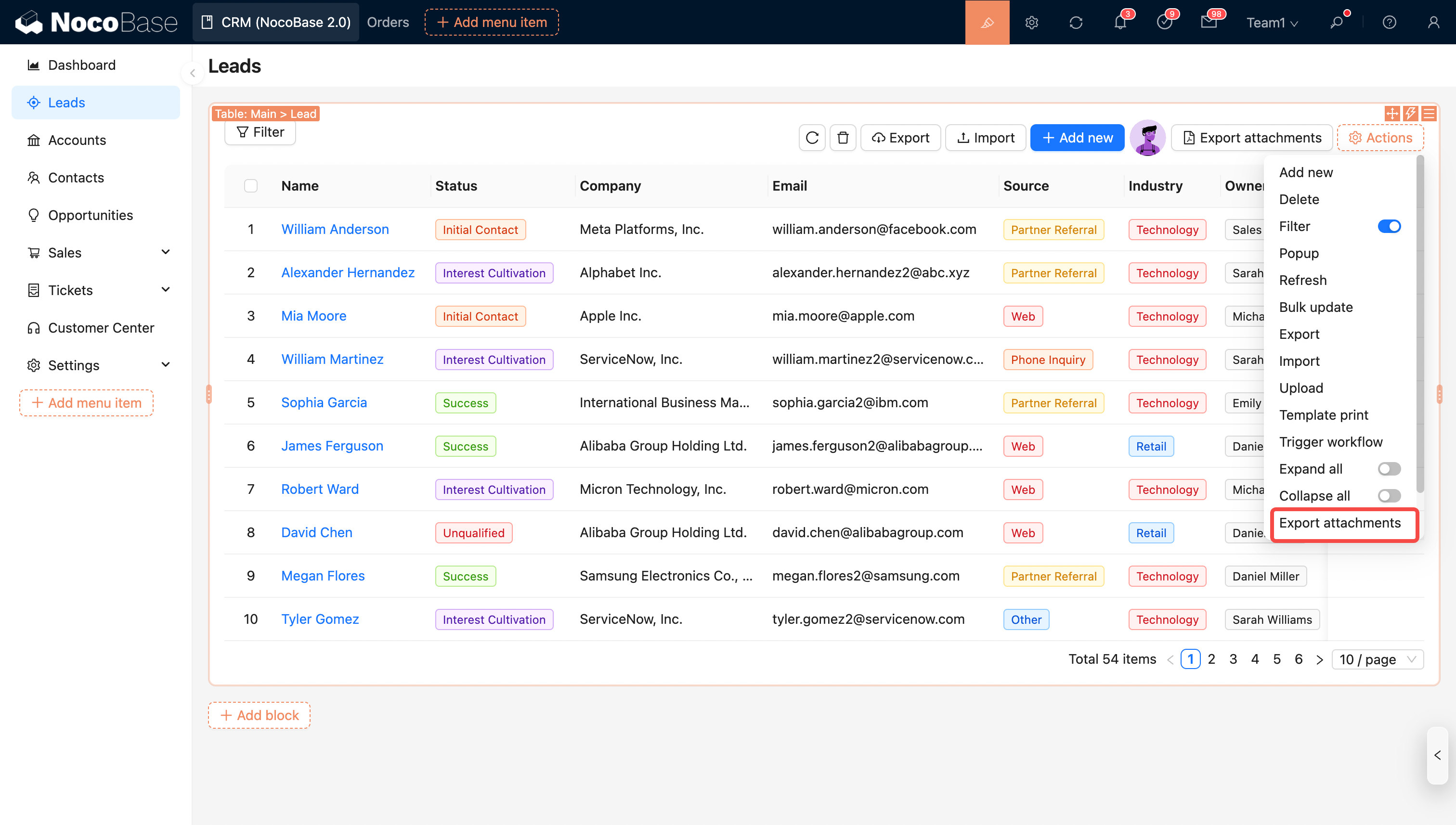The image size is (1456, 825).
Task: Open the notifications bell icon
Action: tap(1120, 22)
